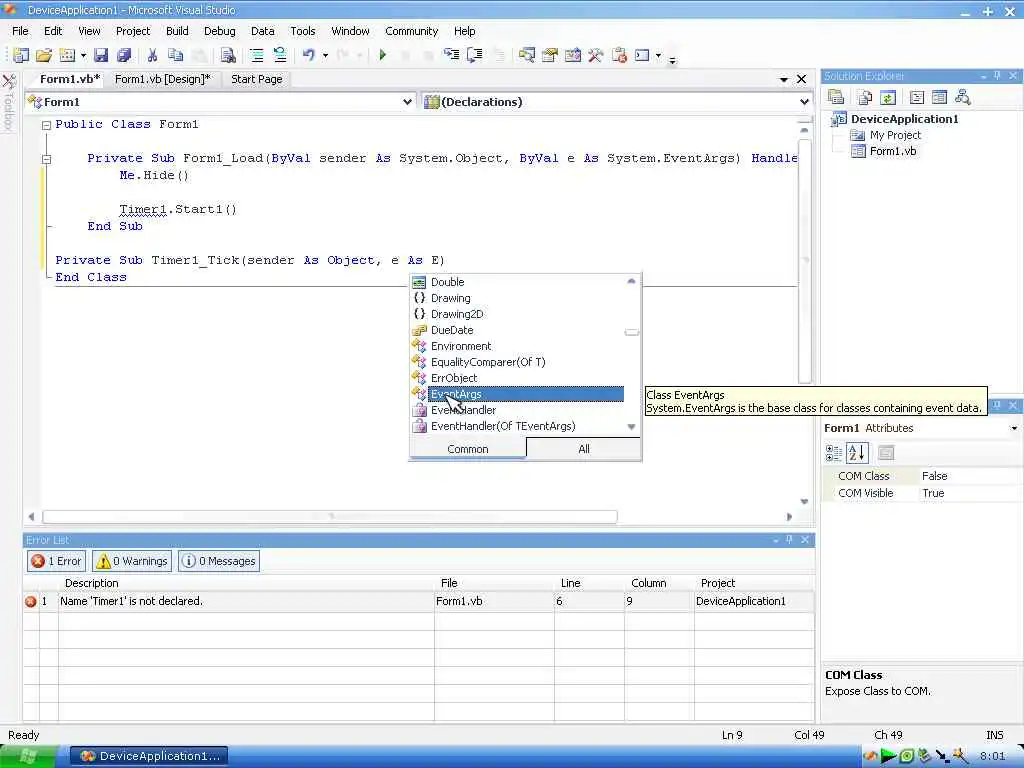Open the Form1 class name dropdown
This screenshot has width=1024, height=768.
(x=407, y=102)
